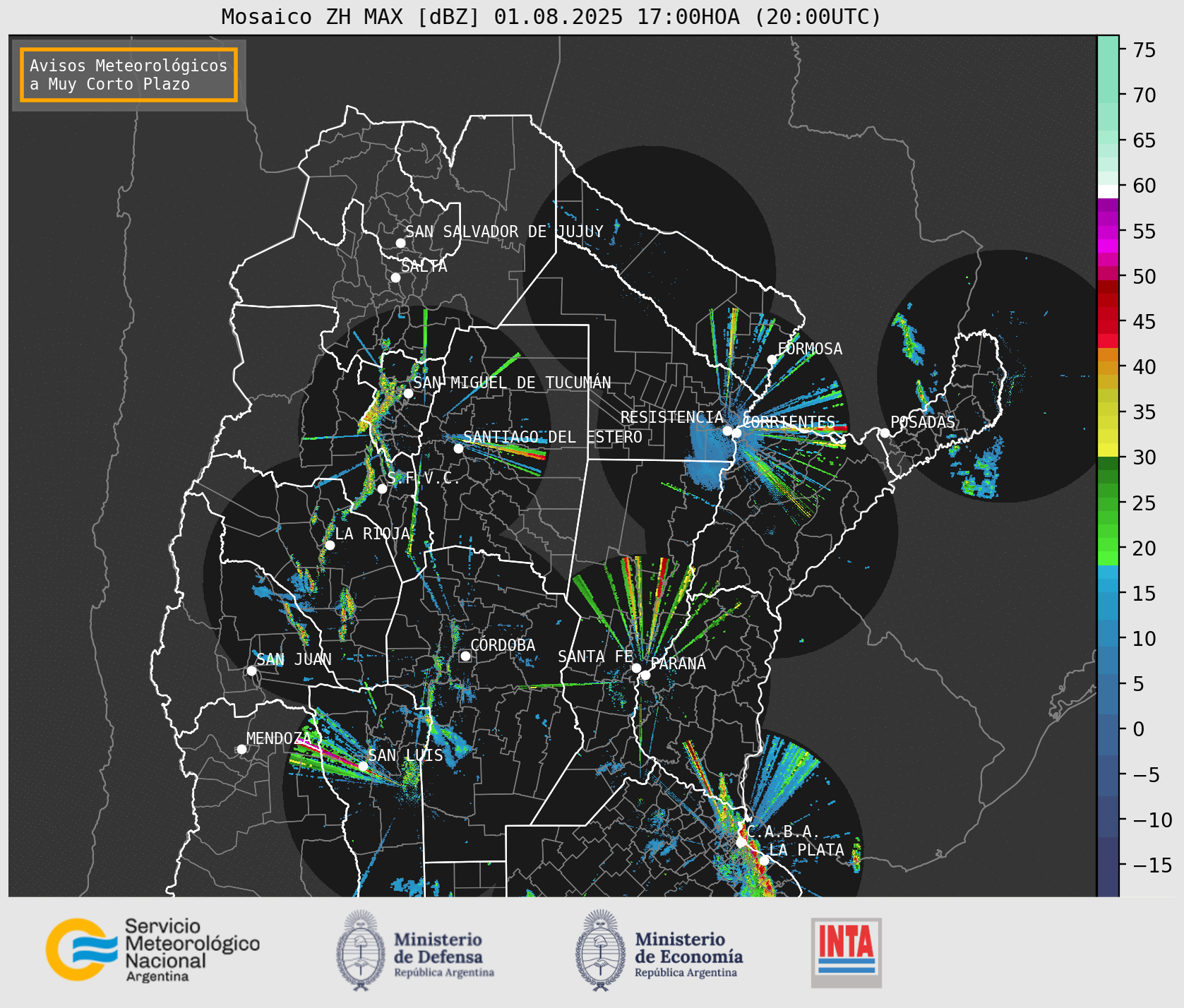Click the white 60 dBZ color band

[x=1108, y=191]
